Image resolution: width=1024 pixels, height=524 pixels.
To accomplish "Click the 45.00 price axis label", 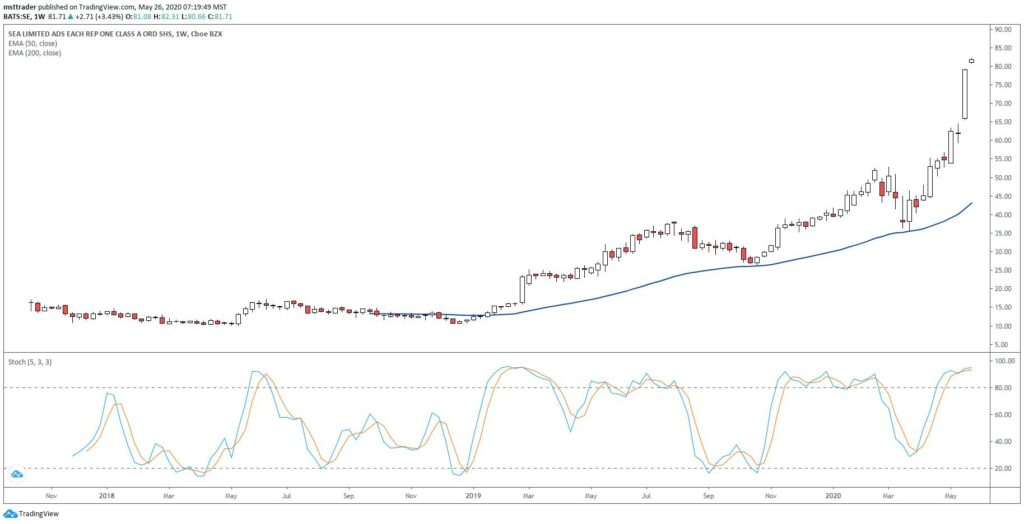I will pyautogui.click(x=1002, y=196).
